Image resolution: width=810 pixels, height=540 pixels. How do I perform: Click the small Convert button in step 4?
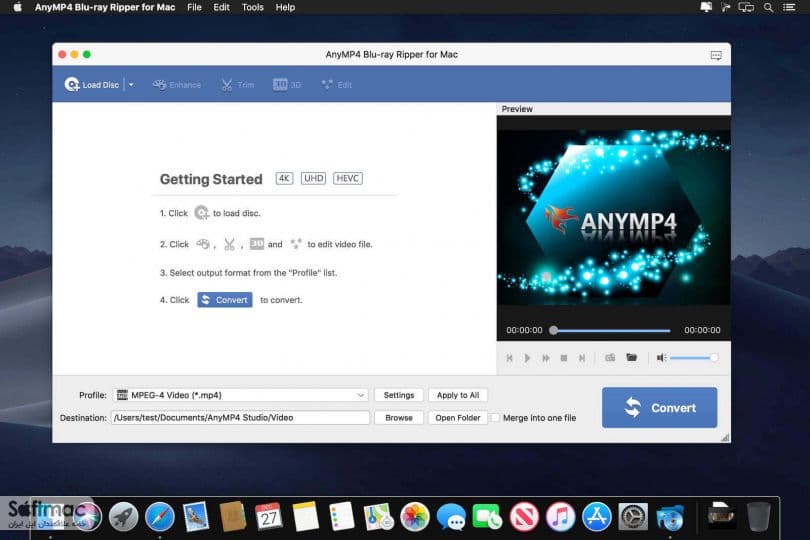(x=225, y=300)
